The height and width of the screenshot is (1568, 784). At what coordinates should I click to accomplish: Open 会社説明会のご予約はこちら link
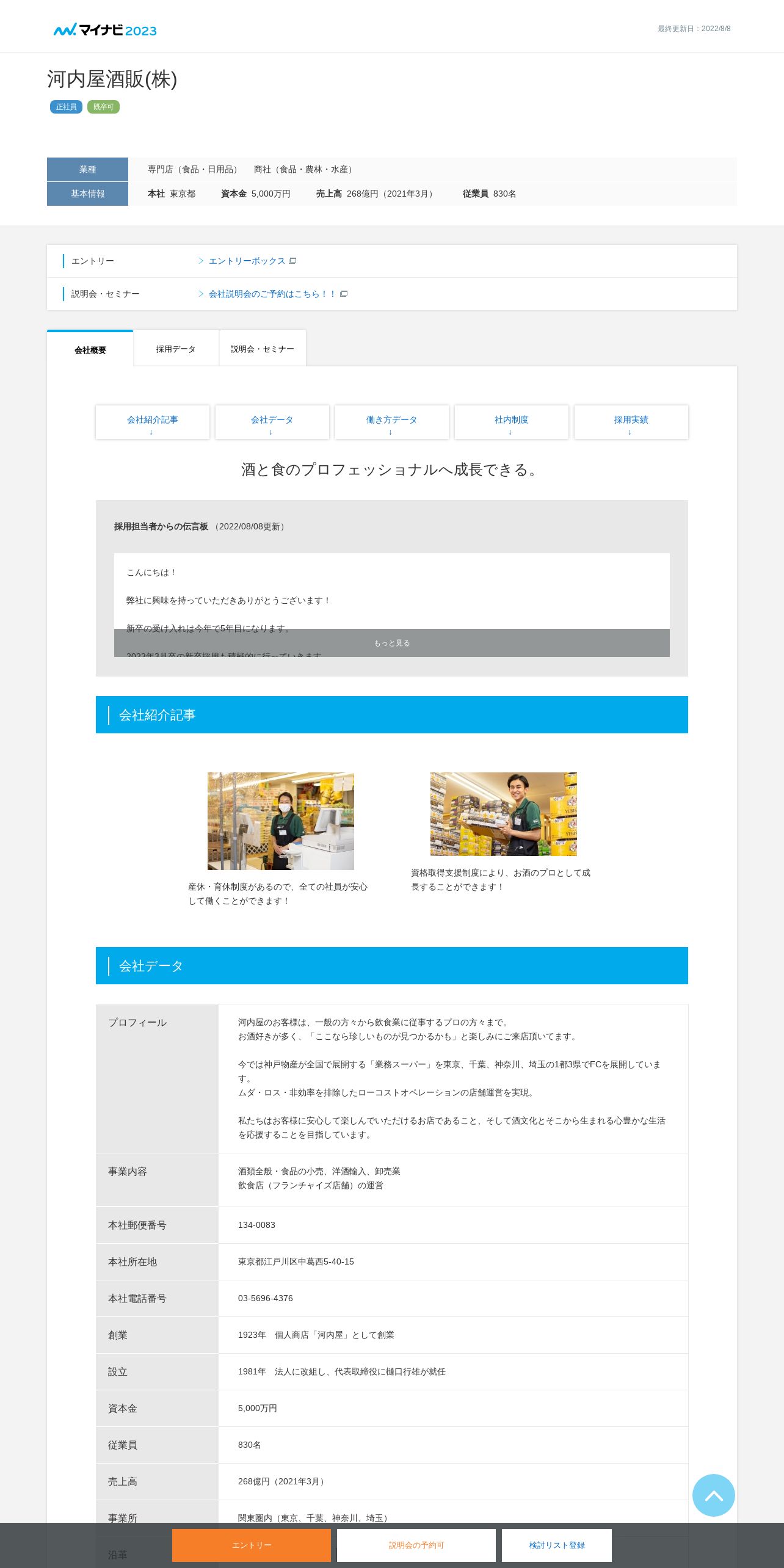coord(272,294)
